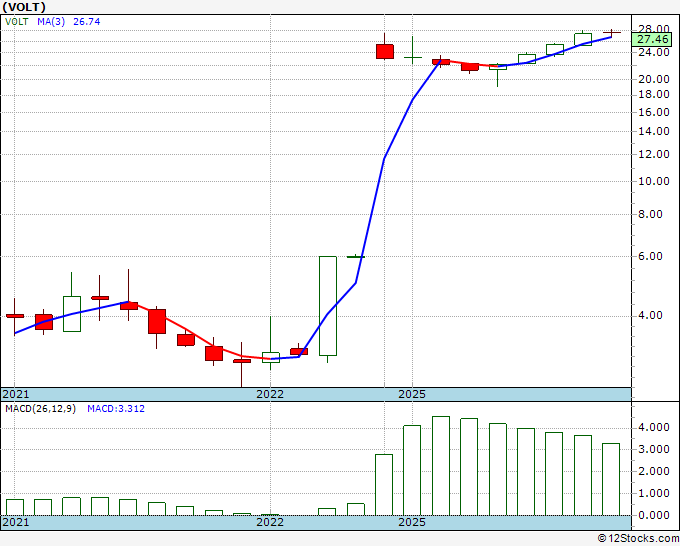Click the 8.00 price axis label
The height and width of the screenshot is (546, 680).
(651, 214)
